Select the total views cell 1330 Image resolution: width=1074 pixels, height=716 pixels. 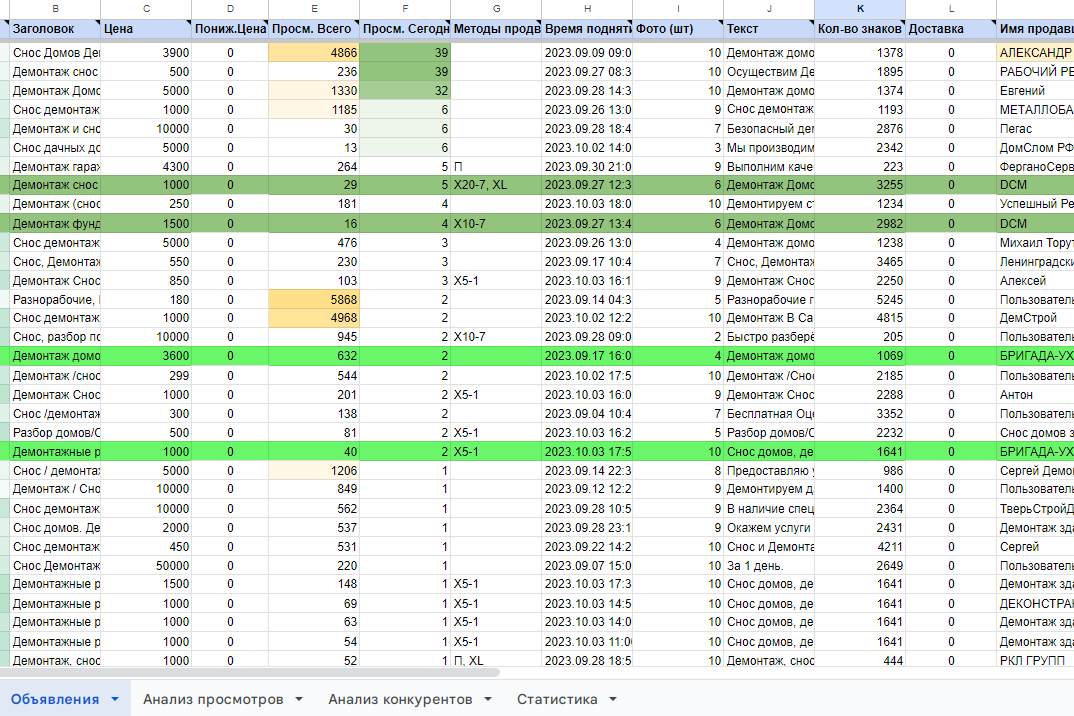tap(314, 90)
